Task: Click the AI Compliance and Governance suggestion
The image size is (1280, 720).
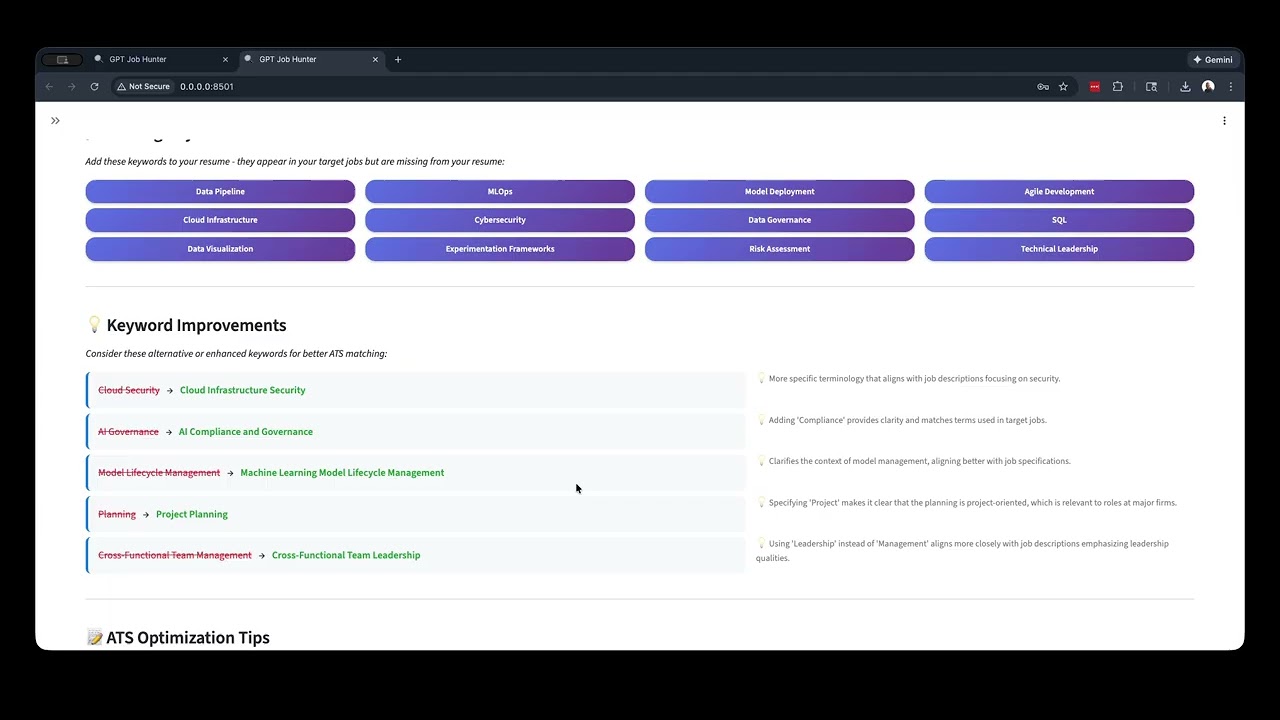Action: 246,432
